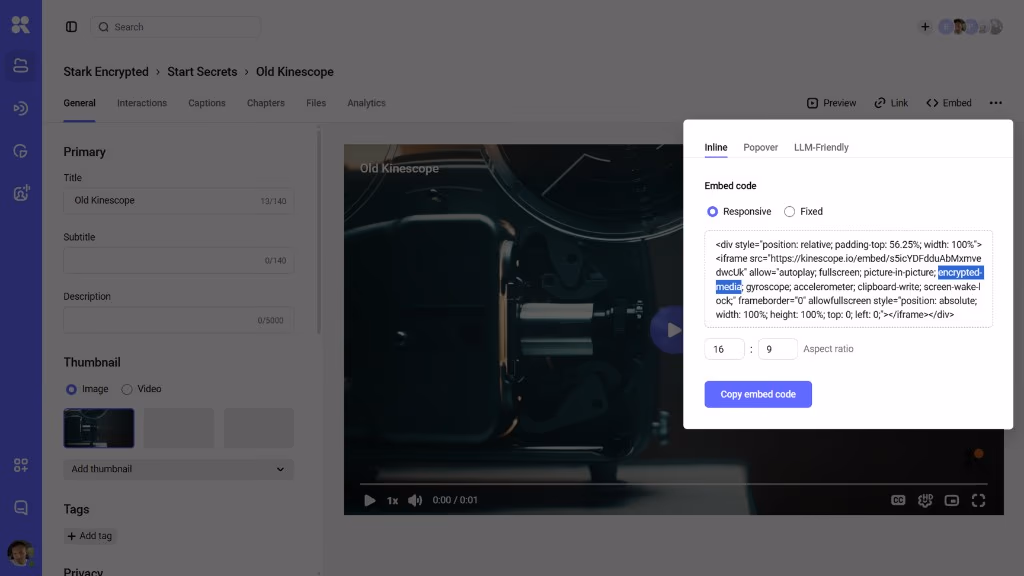This screenshot has height=576, width=1024.
Task: Focus the Search field
Action: point(175,27)
